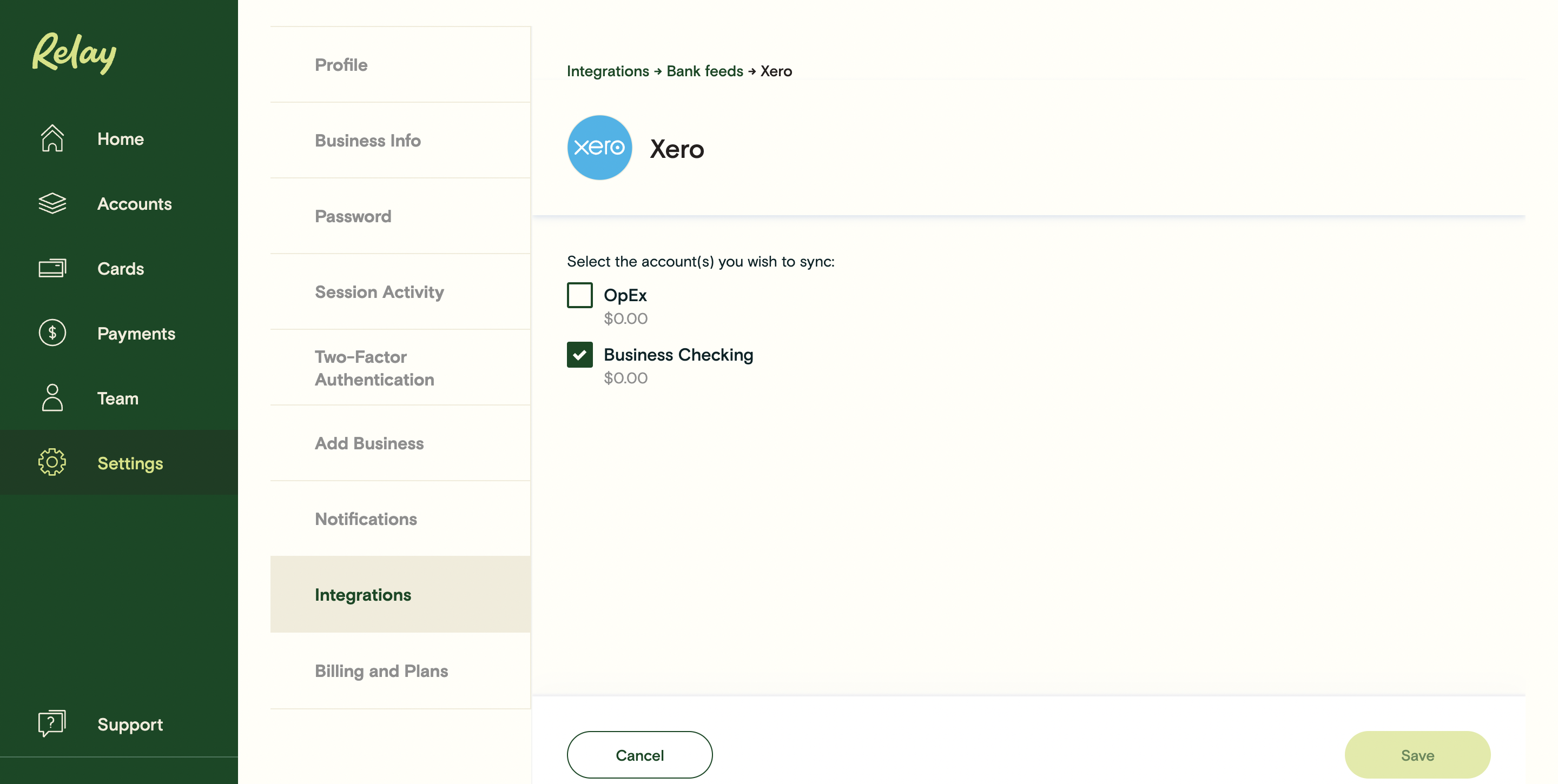Image resolution: width=1558 pixels, height=784 pixels.
Task: Click the Xero breadcrumb text
Action: click(x=776, y=71)
